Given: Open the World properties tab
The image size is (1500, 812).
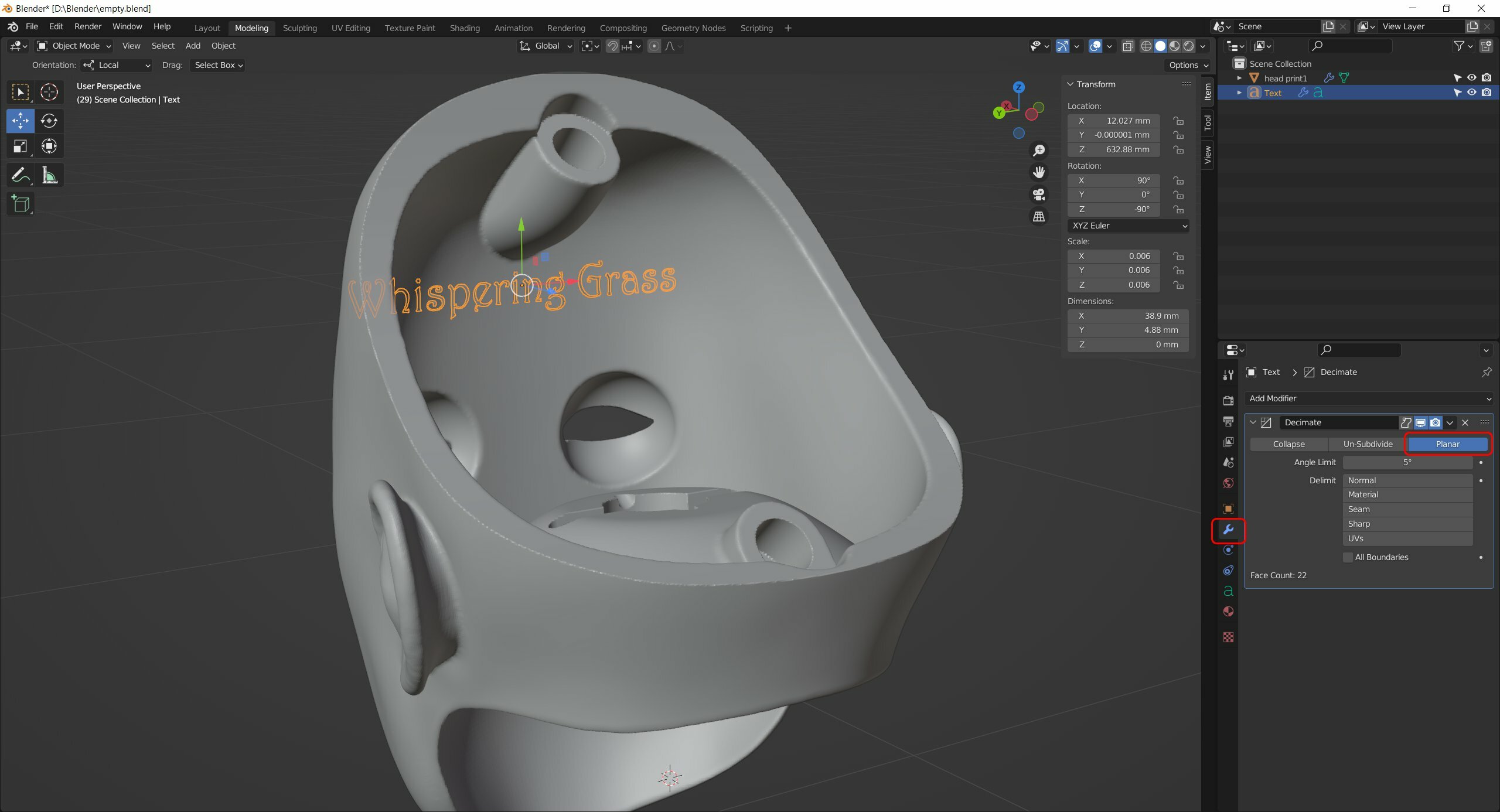Looking at the screenshot, I should click(1228, 483).
